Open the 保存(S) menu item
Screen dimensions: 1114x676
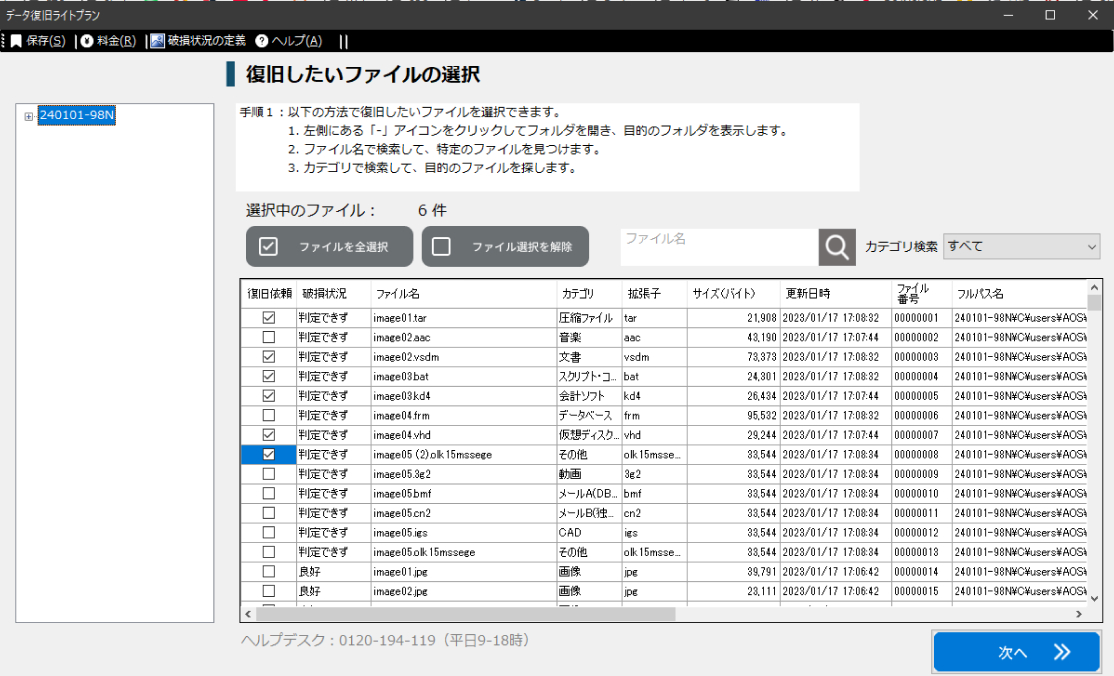46,41
